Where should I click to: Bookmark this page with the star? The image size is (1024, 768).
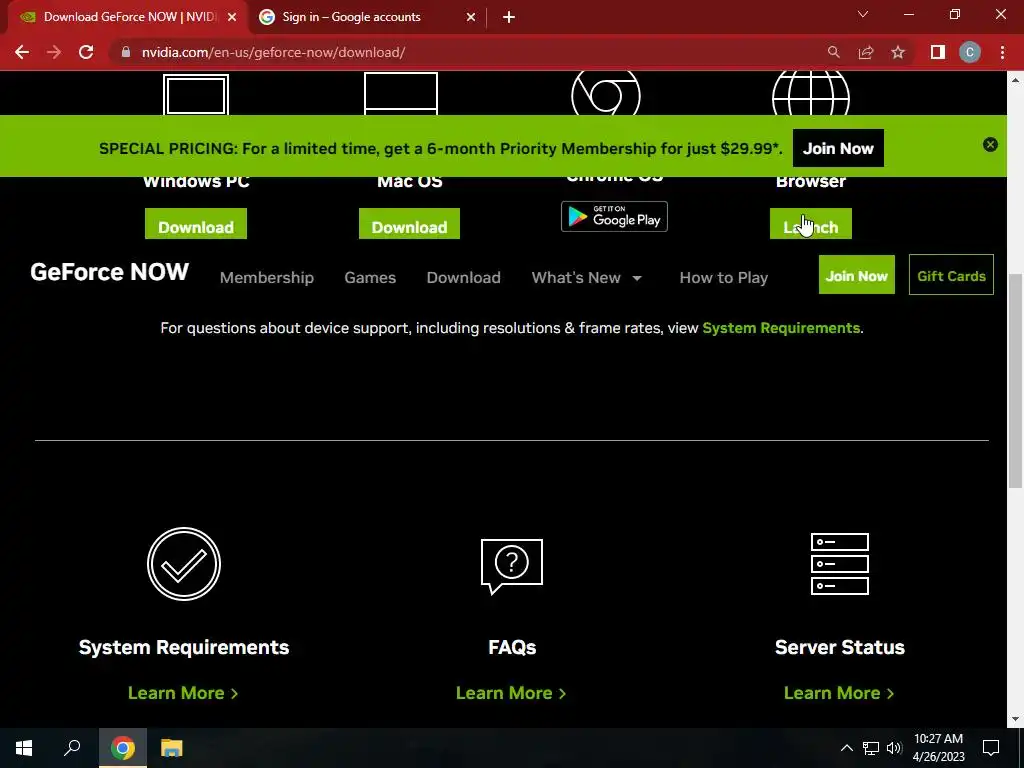coord(898,52)
